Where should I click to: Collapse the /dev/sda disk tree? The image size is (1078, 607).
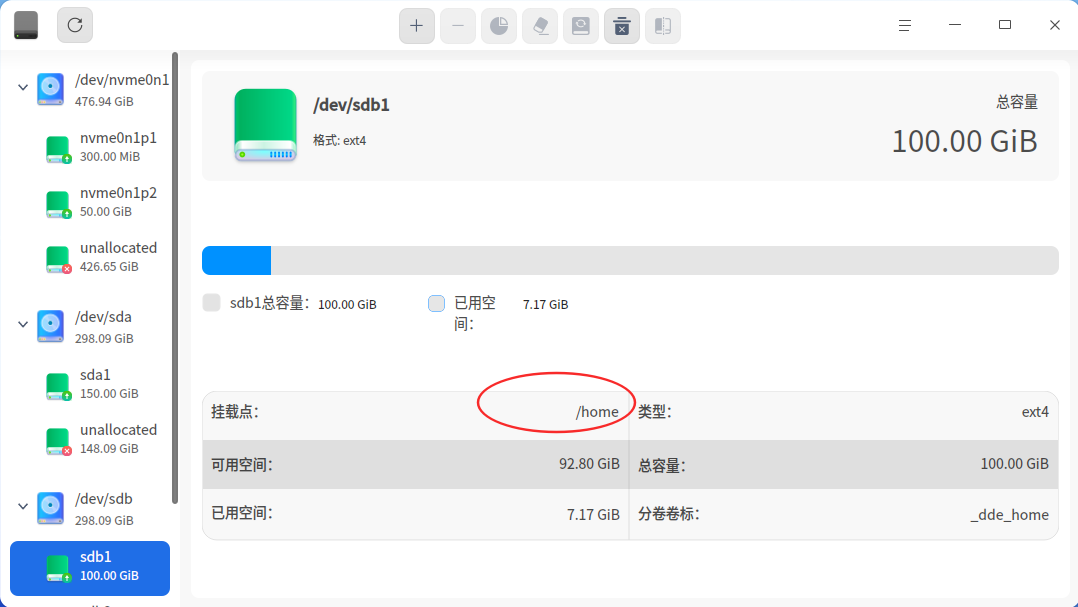click(x=23, y=324)
